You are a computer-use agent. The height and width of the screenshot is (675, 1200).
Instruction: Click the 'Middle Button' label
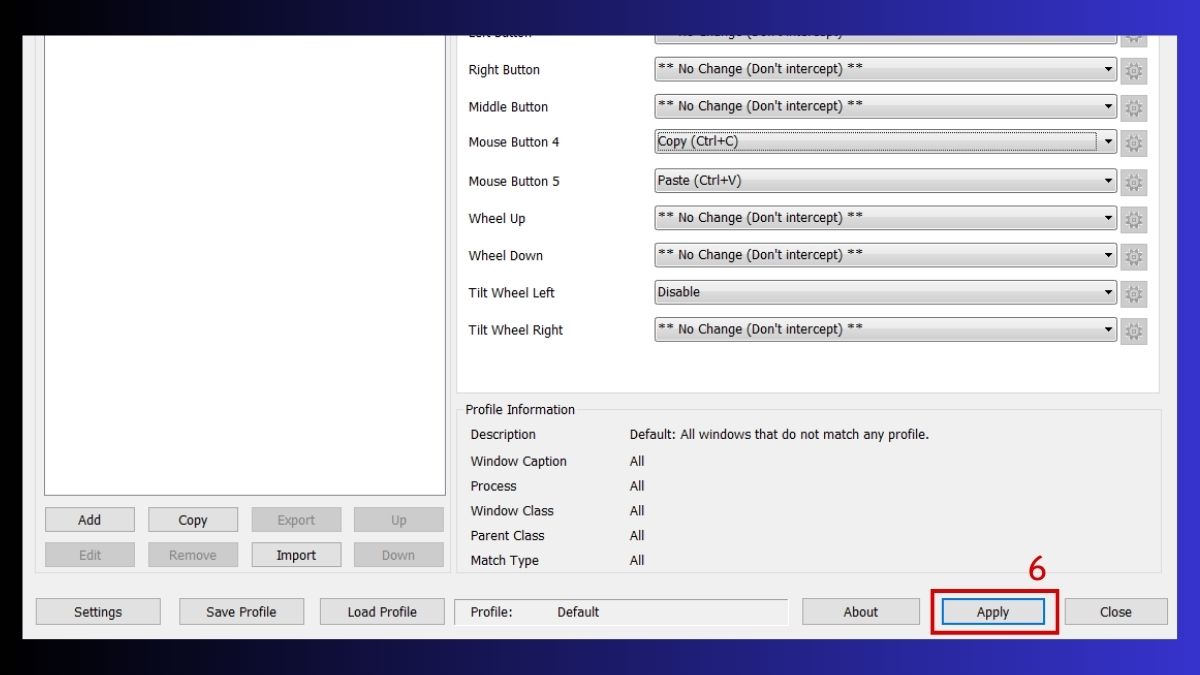pos(508,107)
